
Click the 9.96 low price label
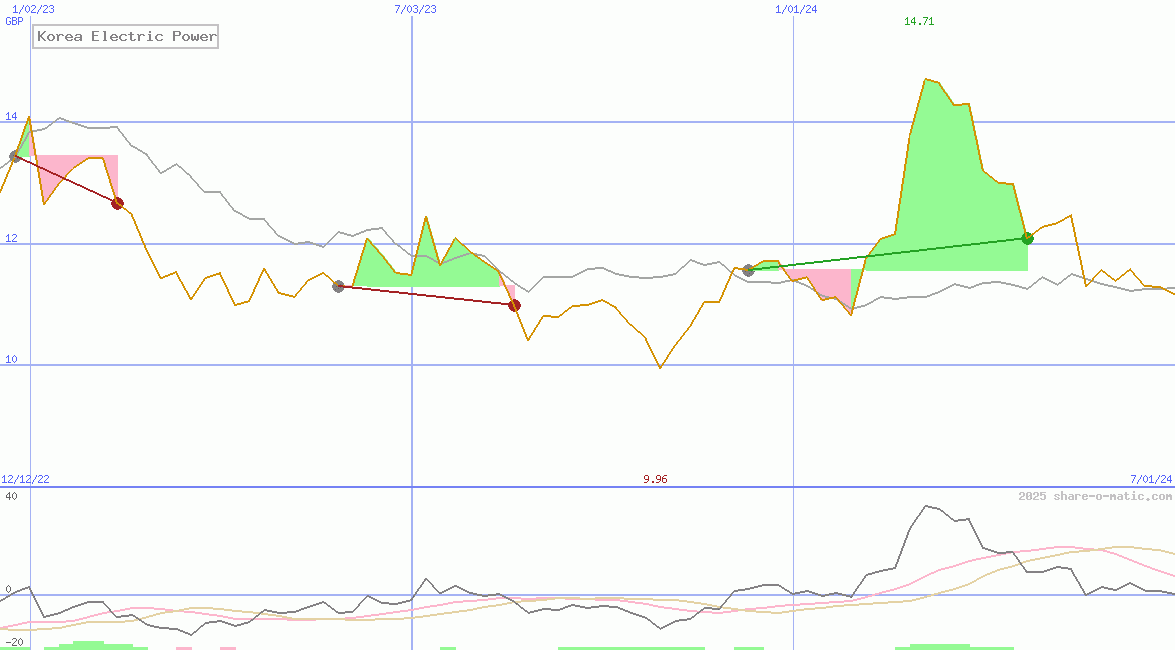point(655,479)
